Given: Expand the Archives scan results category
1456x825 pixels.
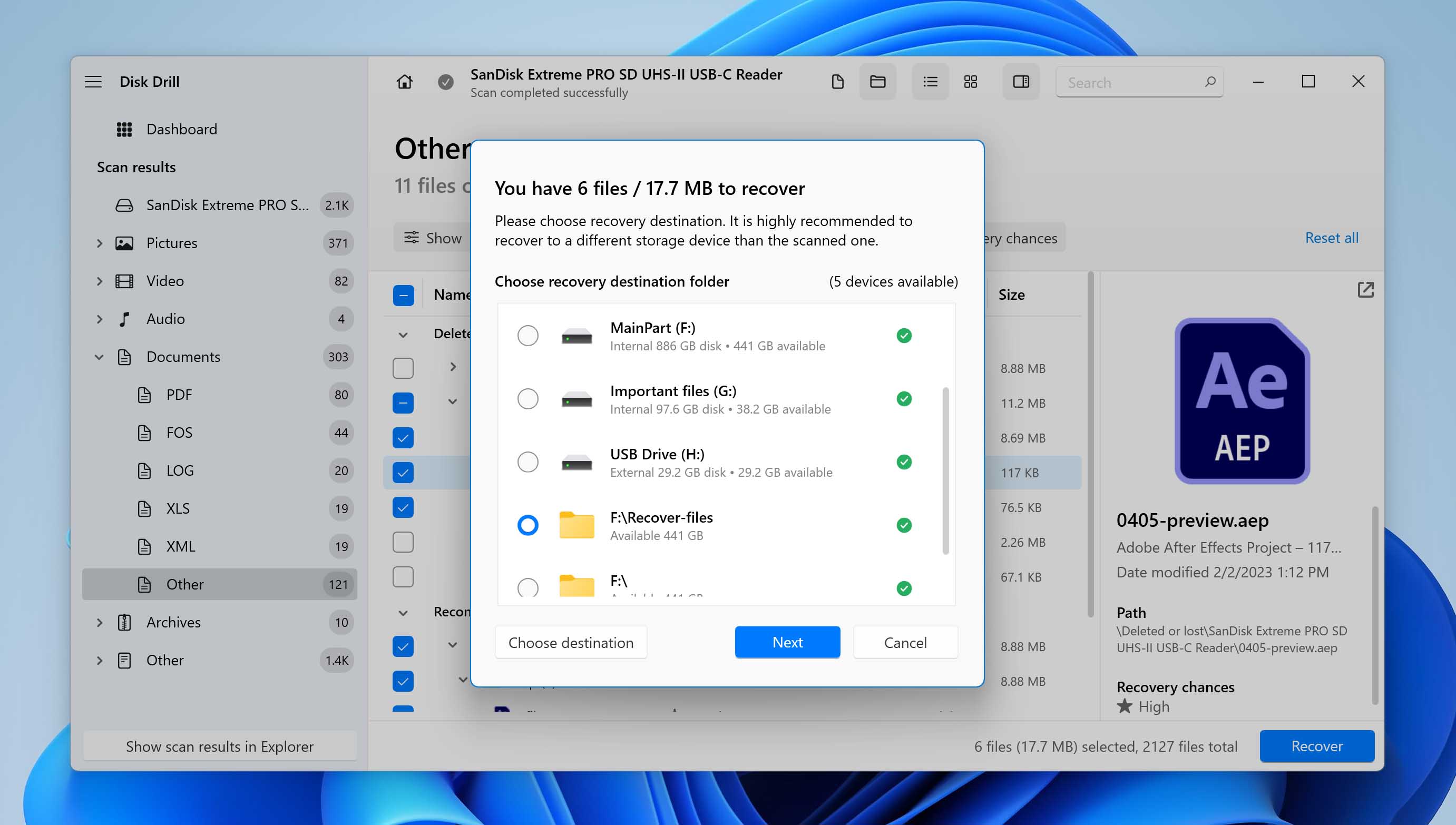Looking at the screenshot, I should (x=100, y=622).
